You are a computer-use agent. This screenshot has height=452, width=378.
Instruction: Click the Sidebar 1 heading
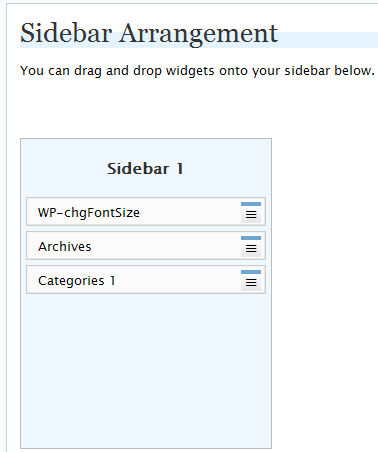coord(145,169)
